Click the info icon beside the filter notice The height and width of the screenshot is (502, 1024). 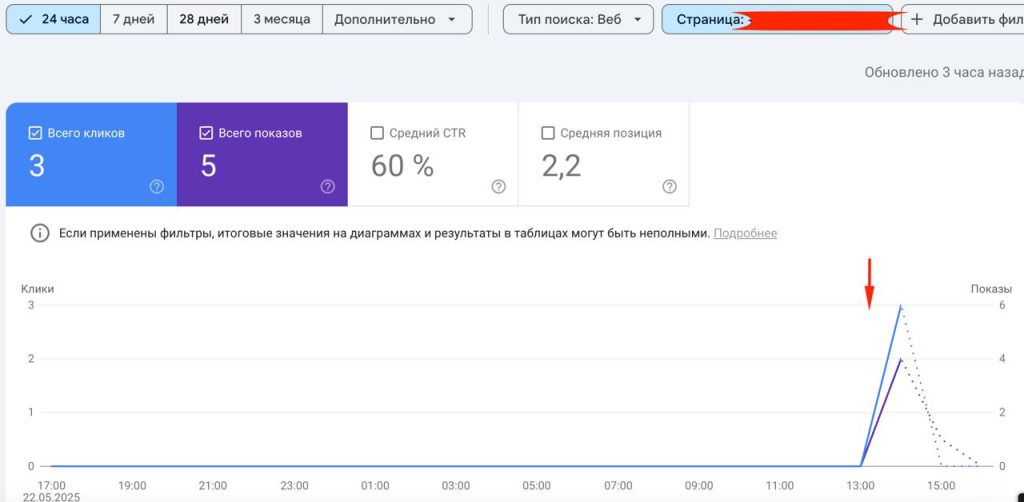(x=40, y=234)
